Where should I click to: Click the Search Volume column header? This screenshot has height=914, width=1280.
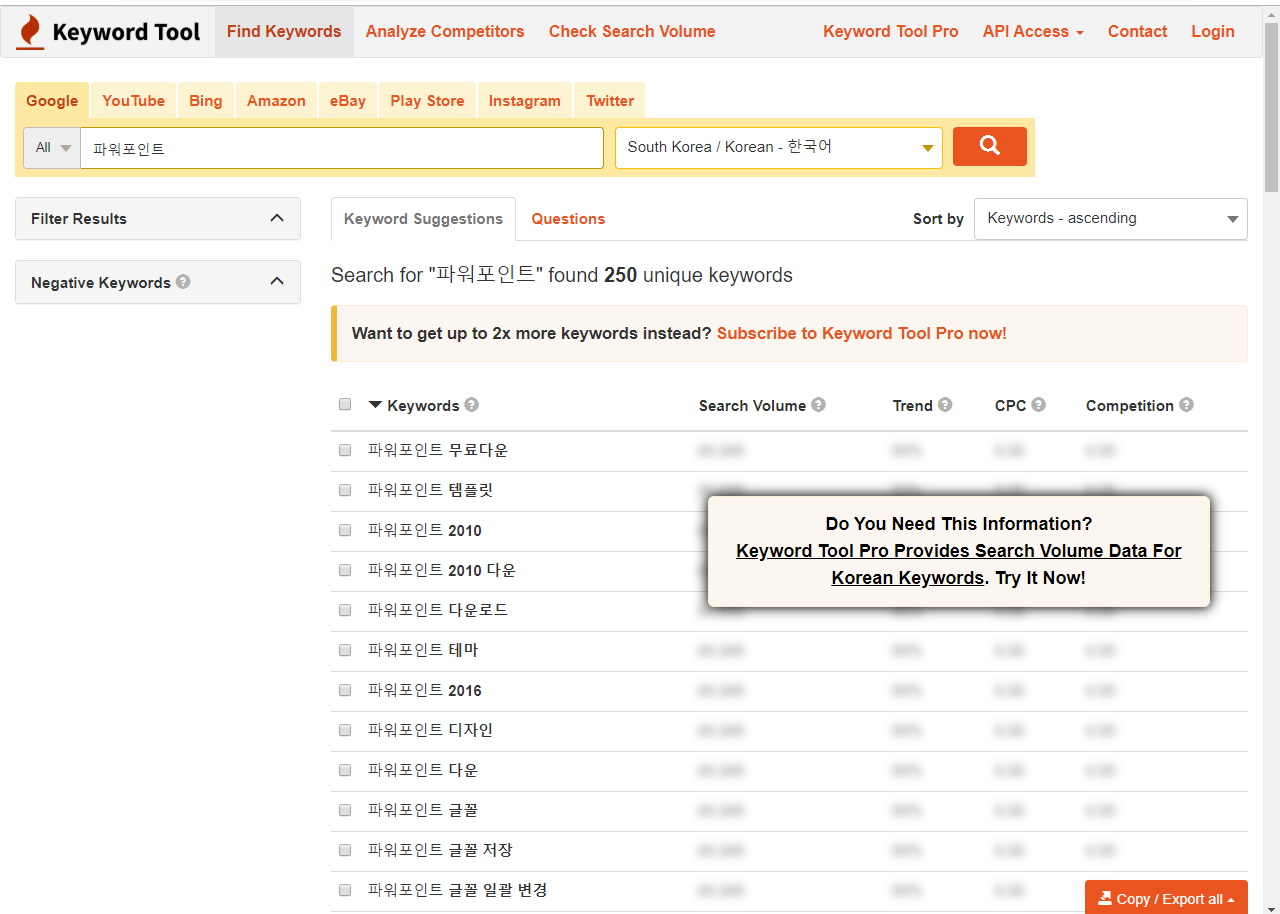click(x=752, y=406)
